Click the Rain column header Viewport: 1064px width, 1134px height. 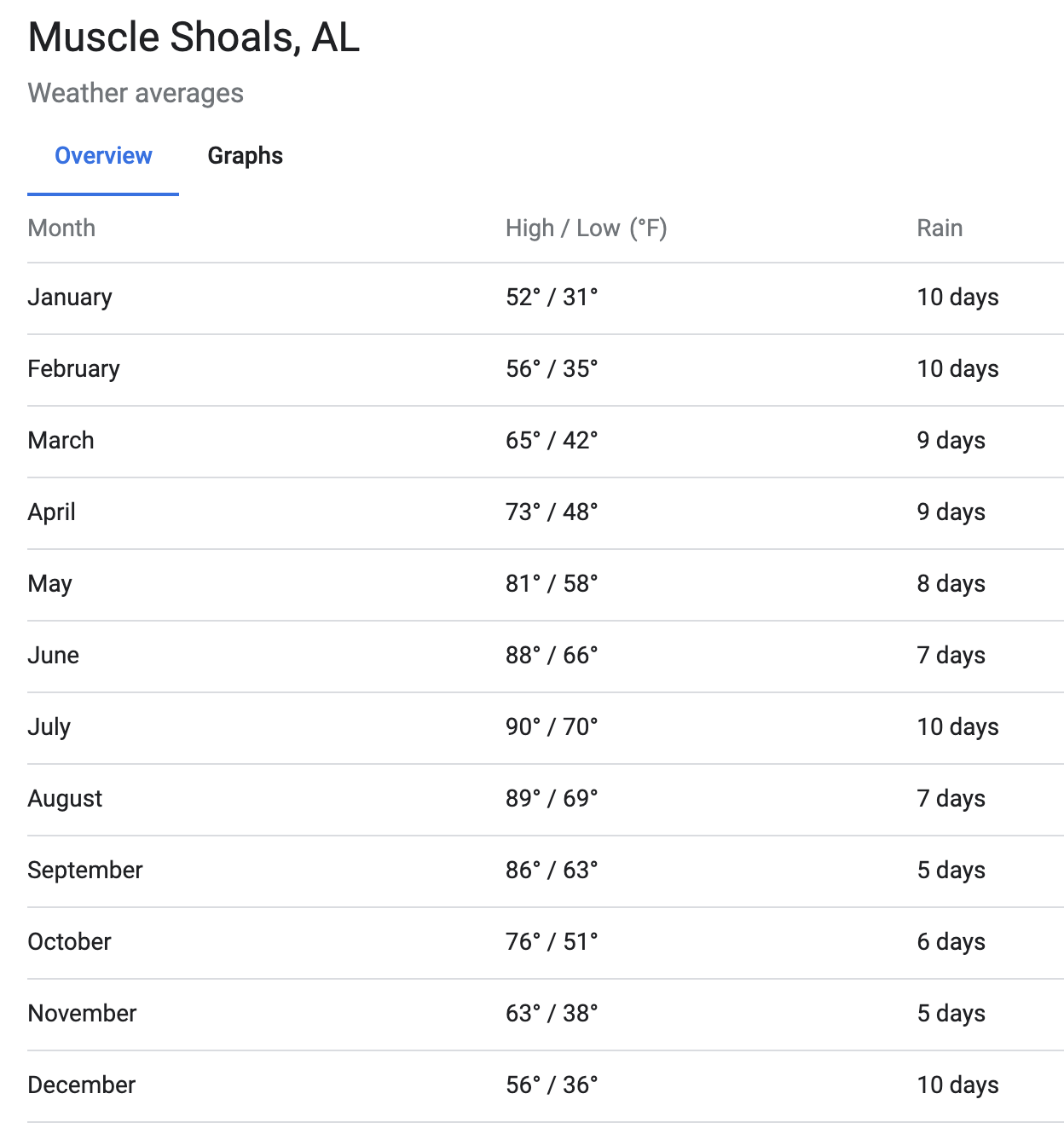click(x=940, y=229)
